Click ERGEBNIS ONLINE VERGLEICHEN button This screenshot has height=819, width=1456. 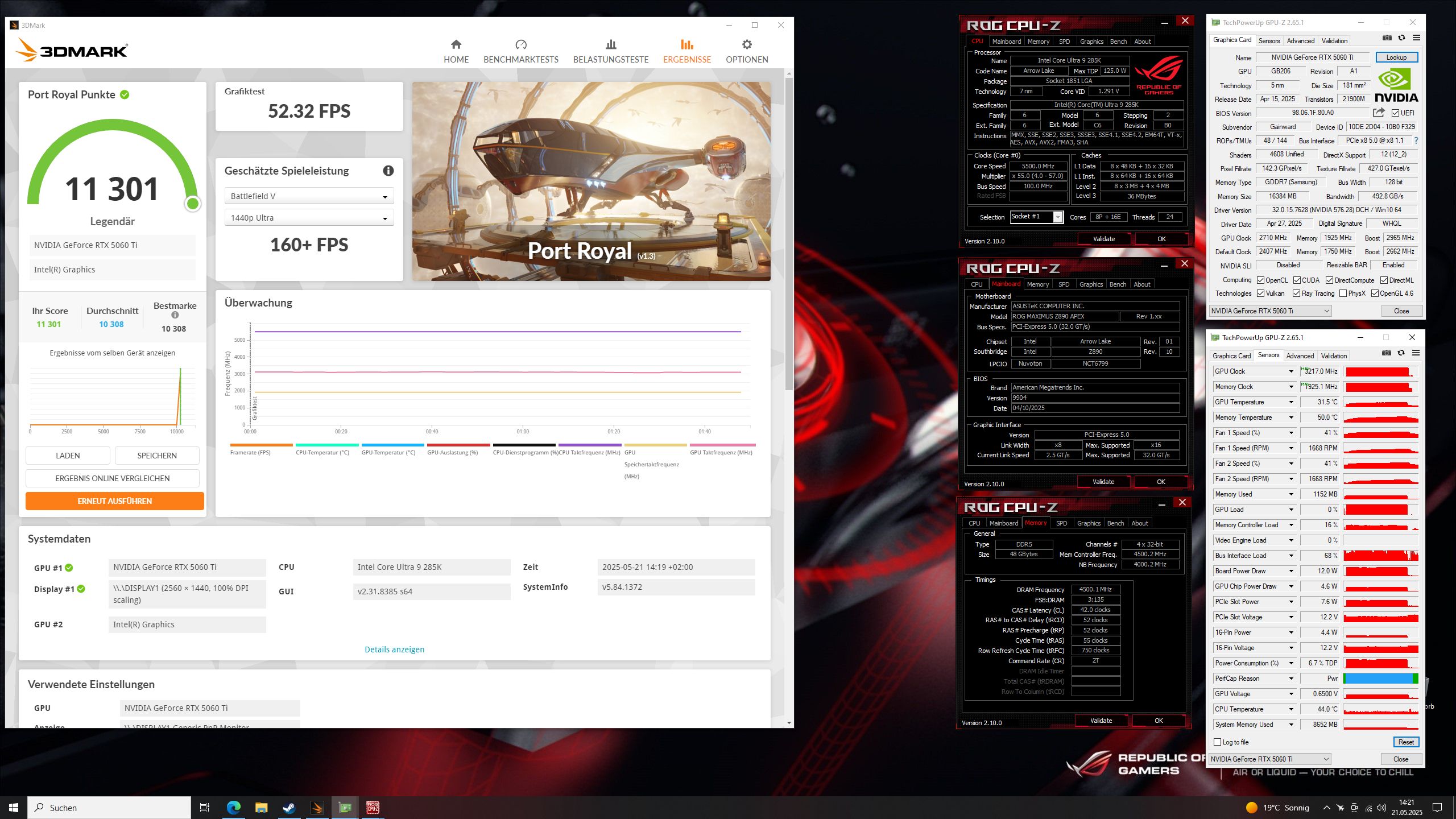tap(113, 478)
